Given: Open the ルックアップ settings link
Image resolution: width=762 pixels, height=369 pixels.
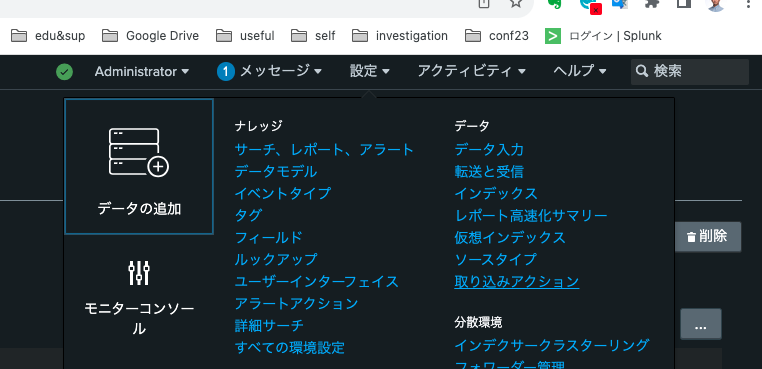Looking at the screenshot, I should pos(276,260).
